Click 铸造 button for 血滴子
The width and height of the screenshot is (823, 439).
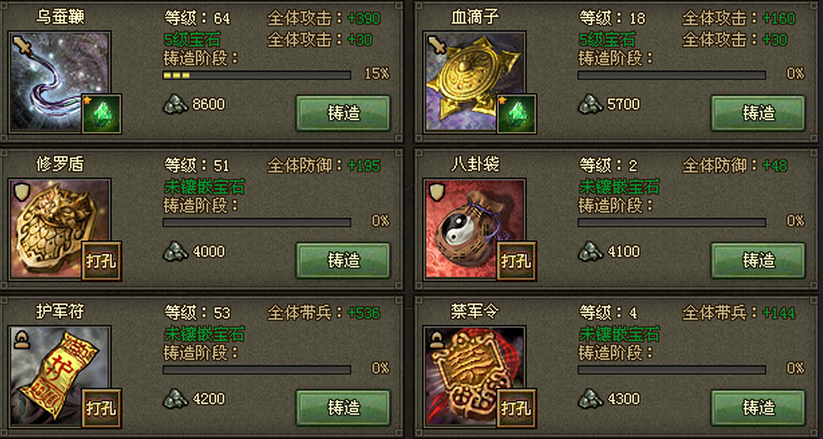click(758, 113)
